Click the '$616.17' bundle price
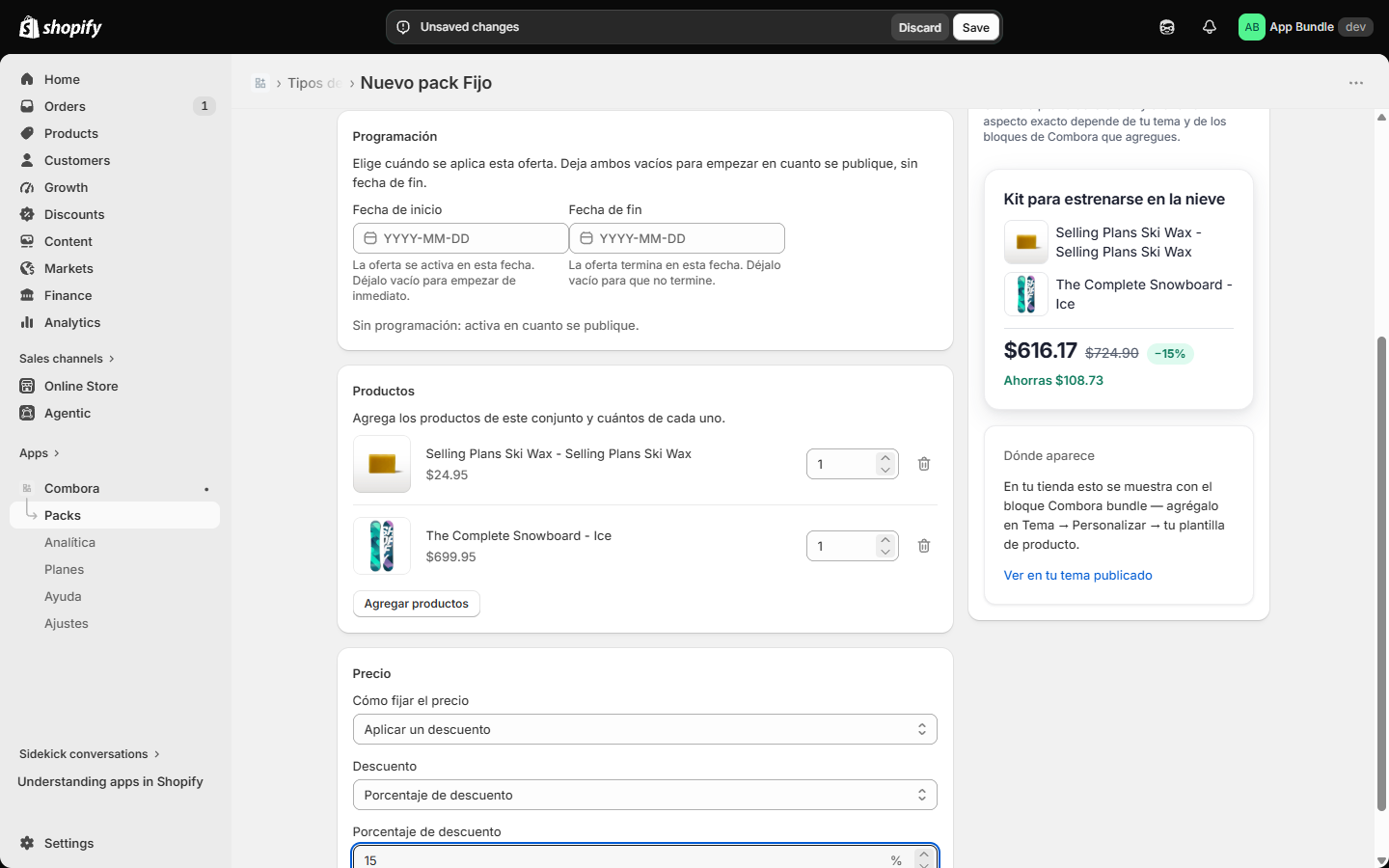This screenshot has height=868, width=1389. 1040,351
